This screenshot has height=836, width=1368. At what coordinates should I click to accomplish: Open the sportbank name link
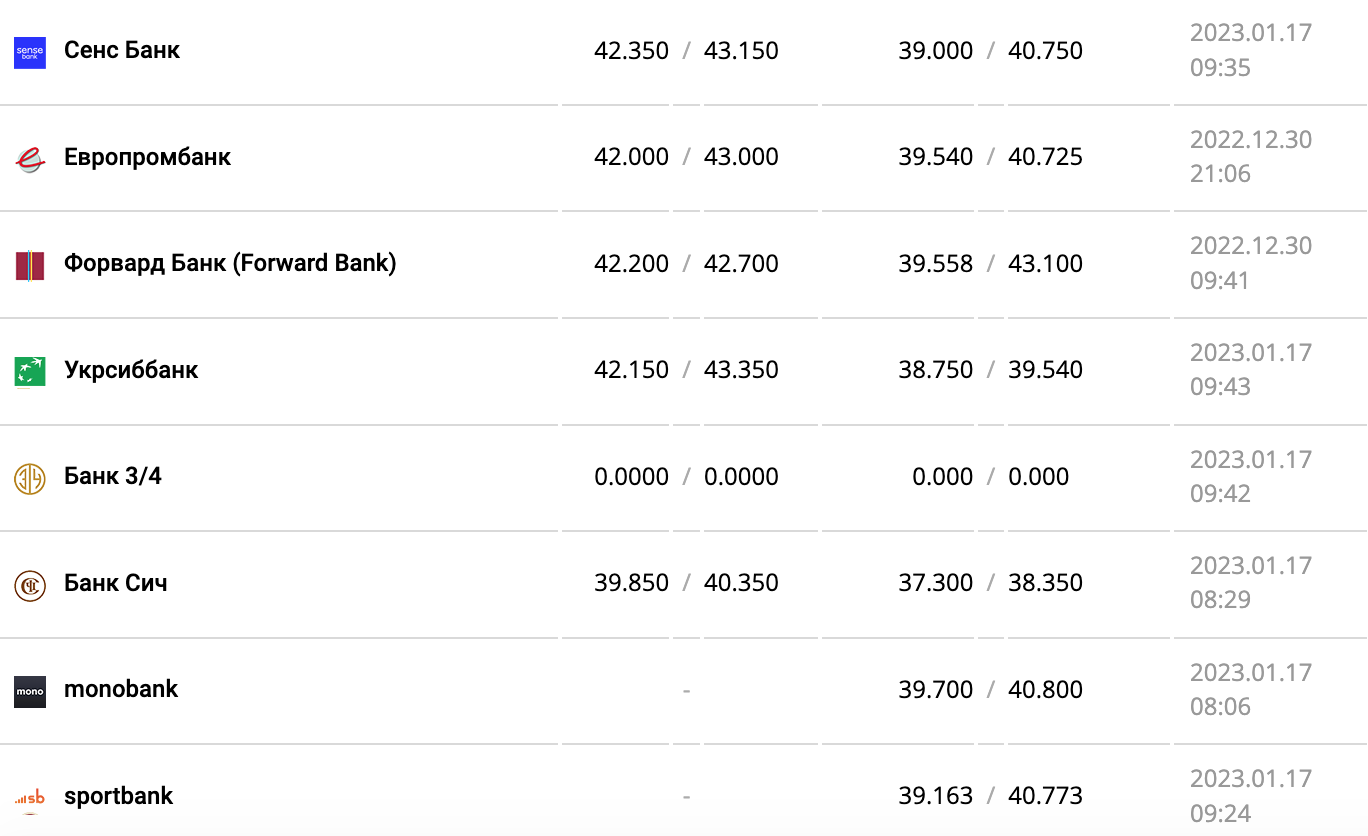pos(118,796)
